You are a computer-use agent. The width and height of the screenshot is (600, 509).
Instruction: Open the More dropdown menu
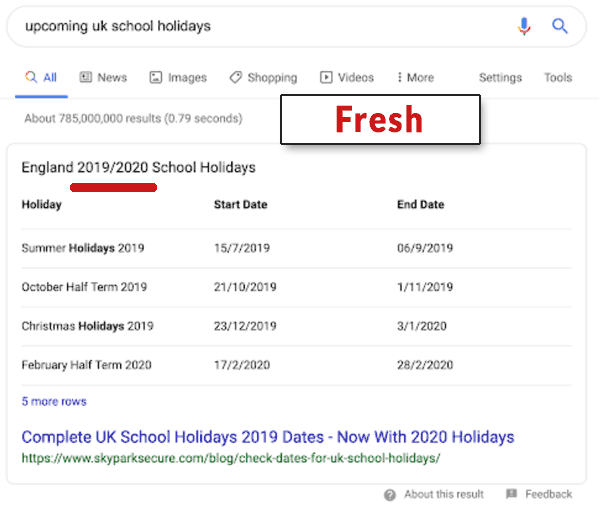click(415, 77)
